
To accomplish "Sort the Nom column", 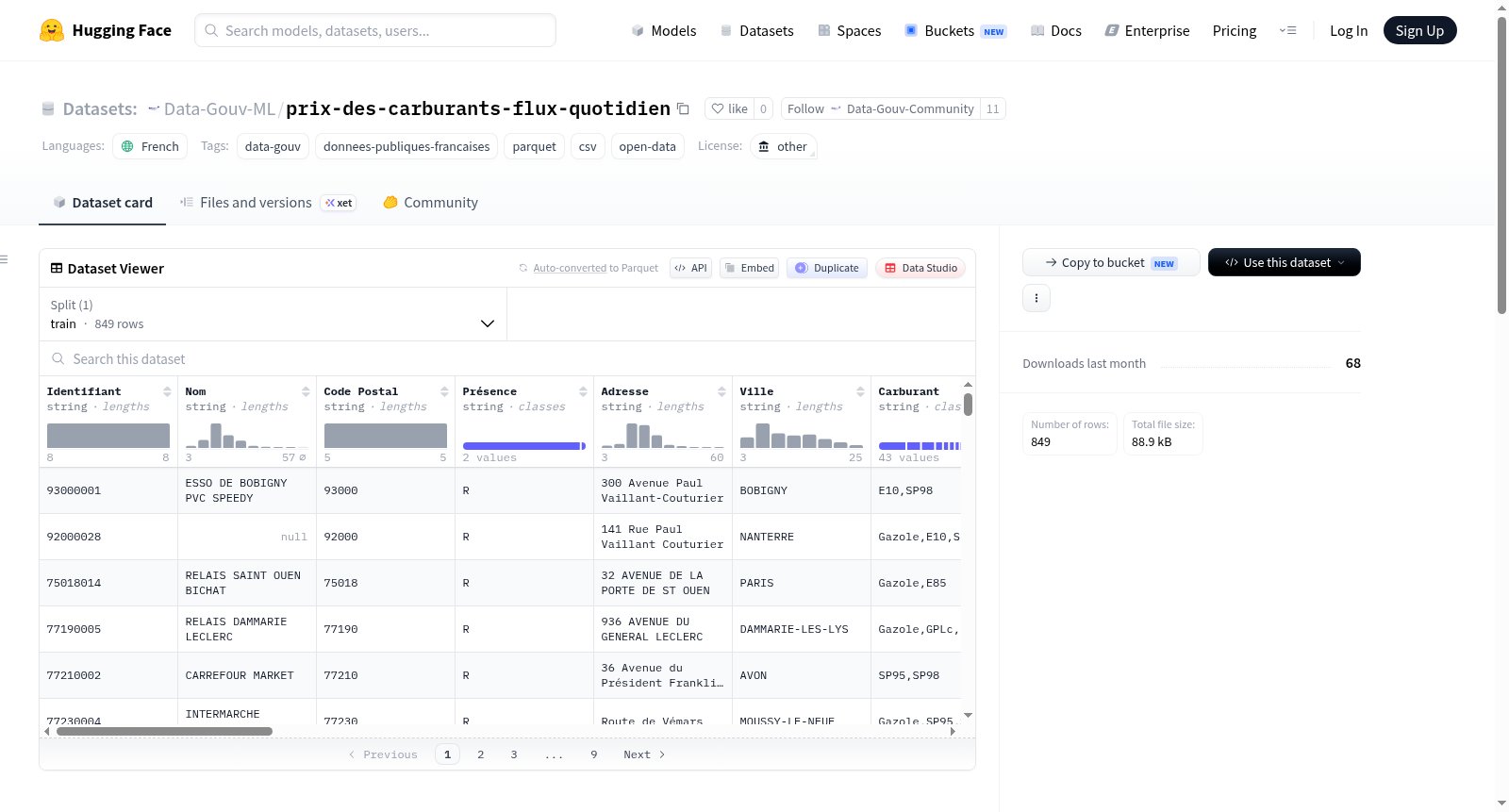I will coord(306,391).
